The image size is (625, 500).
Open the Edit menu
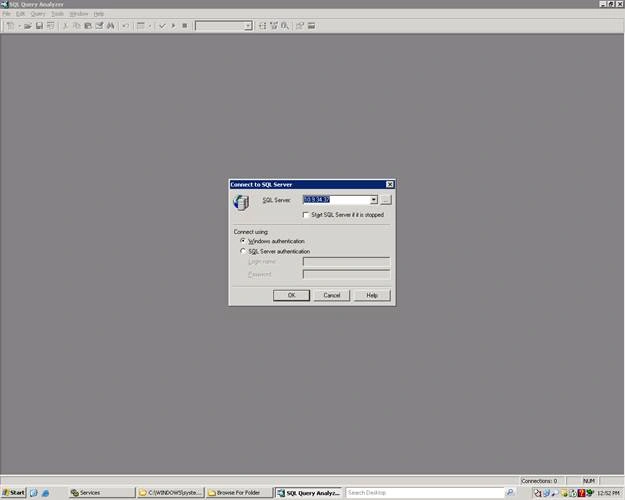click(x=20, y=14)
